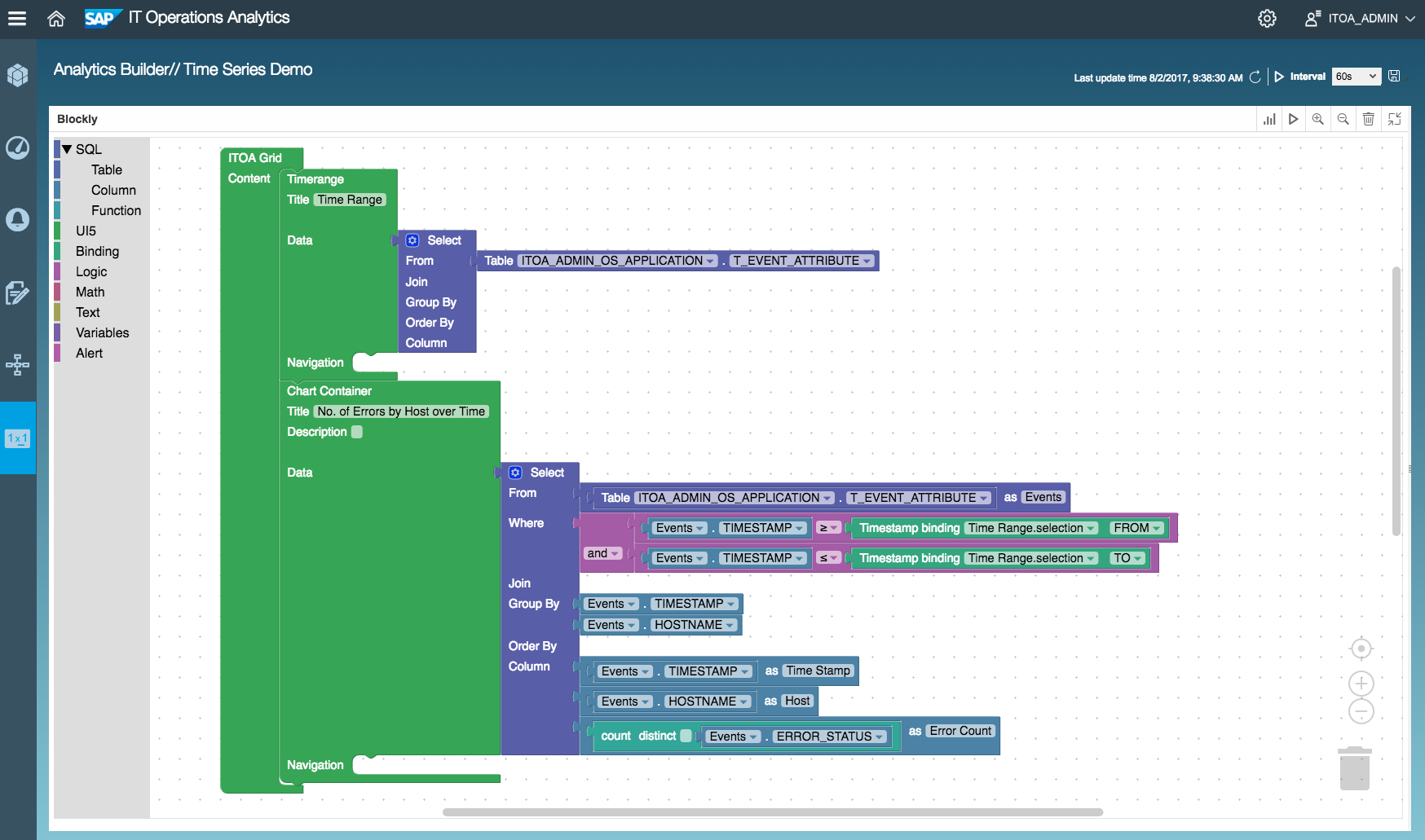Go to the home icon
The height and width of the screenshot is (840, 1425).
(x=56, y=18)
